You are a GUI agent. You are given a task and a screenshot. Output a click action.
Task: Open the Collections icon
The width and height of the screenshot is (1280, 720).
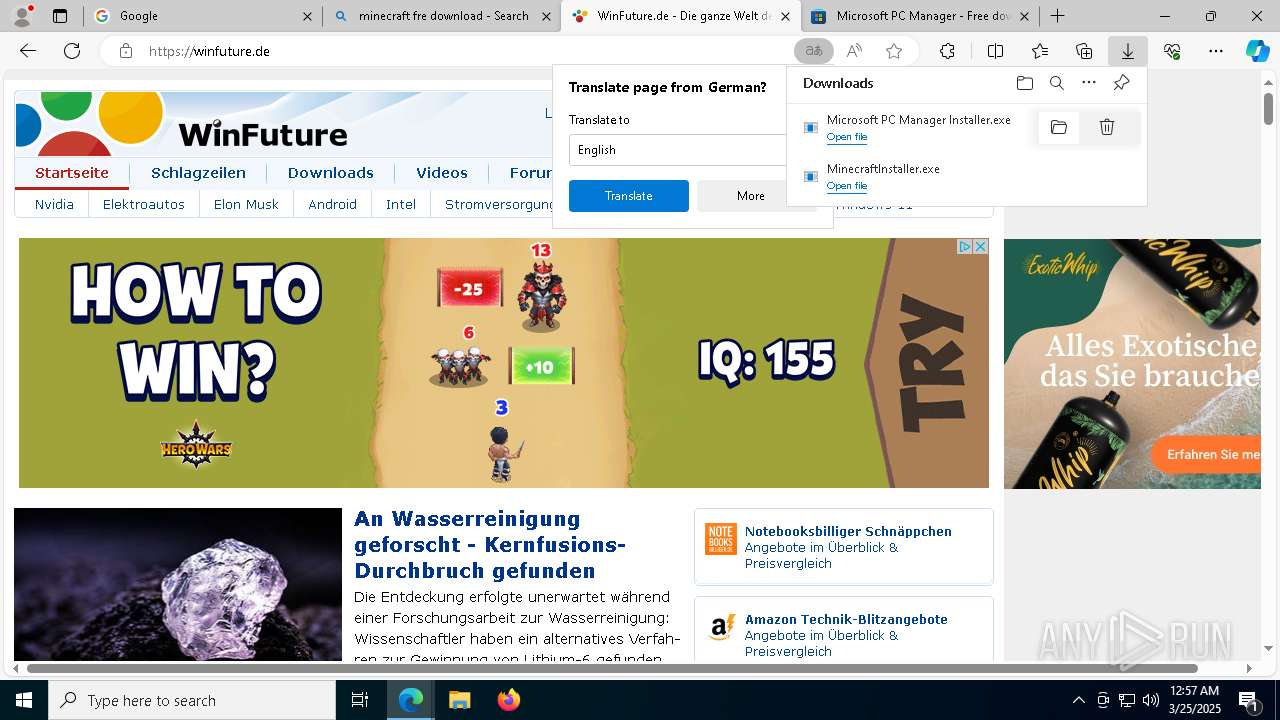point(1084,51)
